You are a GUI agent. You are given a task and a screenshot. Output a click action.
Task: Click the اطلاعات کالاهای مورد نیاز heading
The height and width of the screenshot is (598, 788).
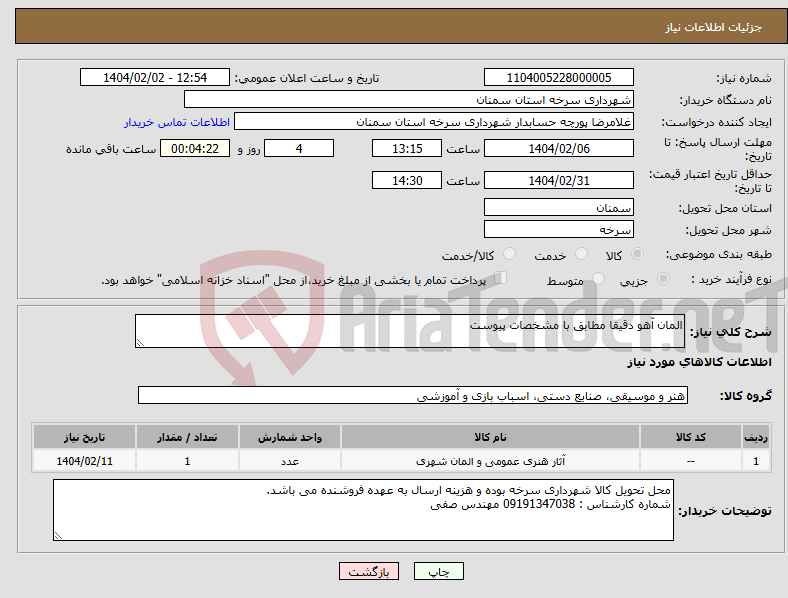click(x=699, y=362)
